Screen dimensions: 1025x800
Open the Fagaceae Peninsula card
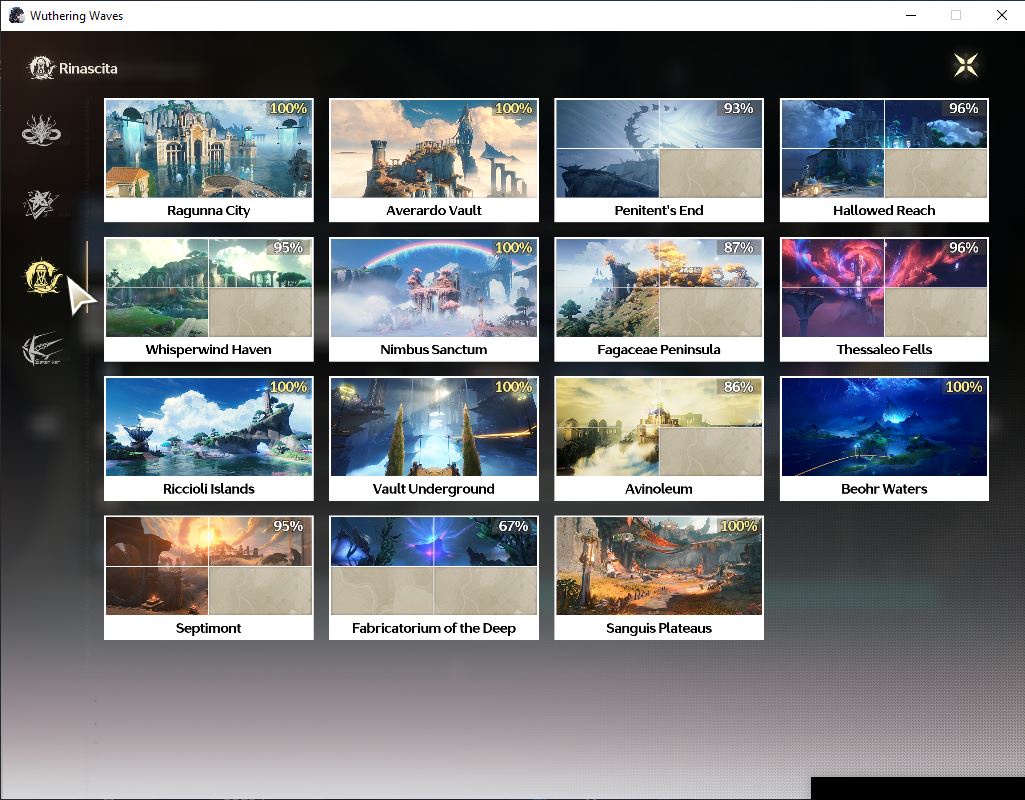point(659,299)
